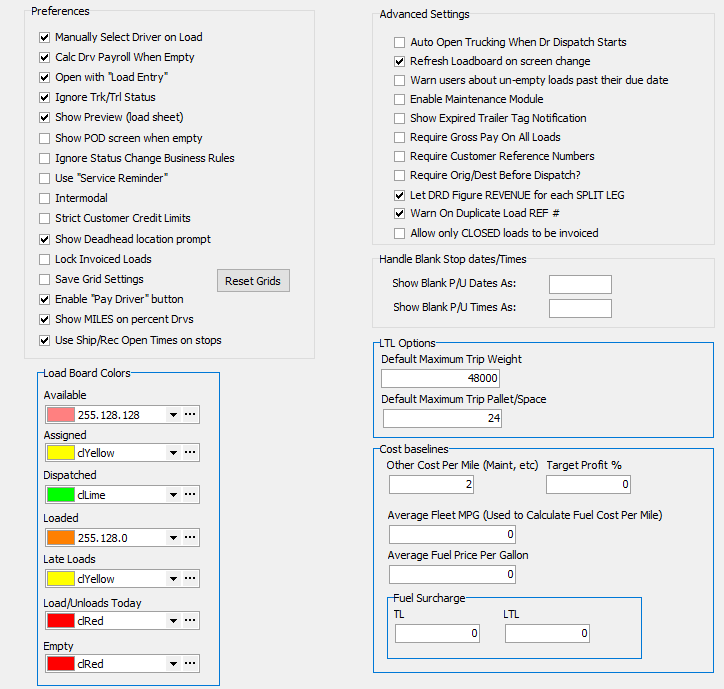Select the Average Fuel Price Per Gallon field

pos(452,574)
